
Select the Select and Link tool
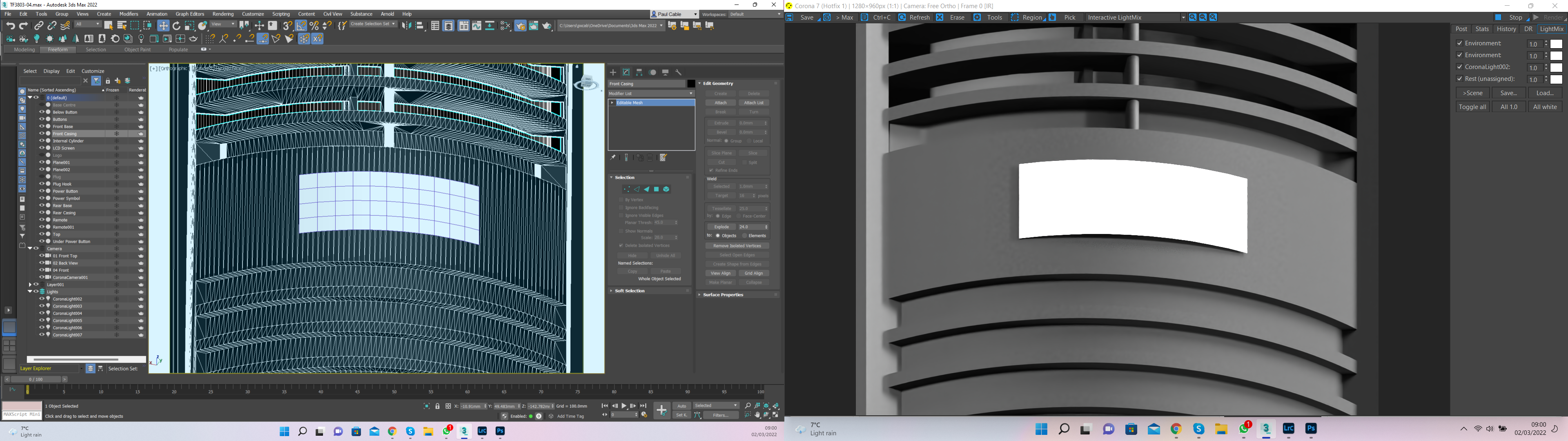point(38,26)
